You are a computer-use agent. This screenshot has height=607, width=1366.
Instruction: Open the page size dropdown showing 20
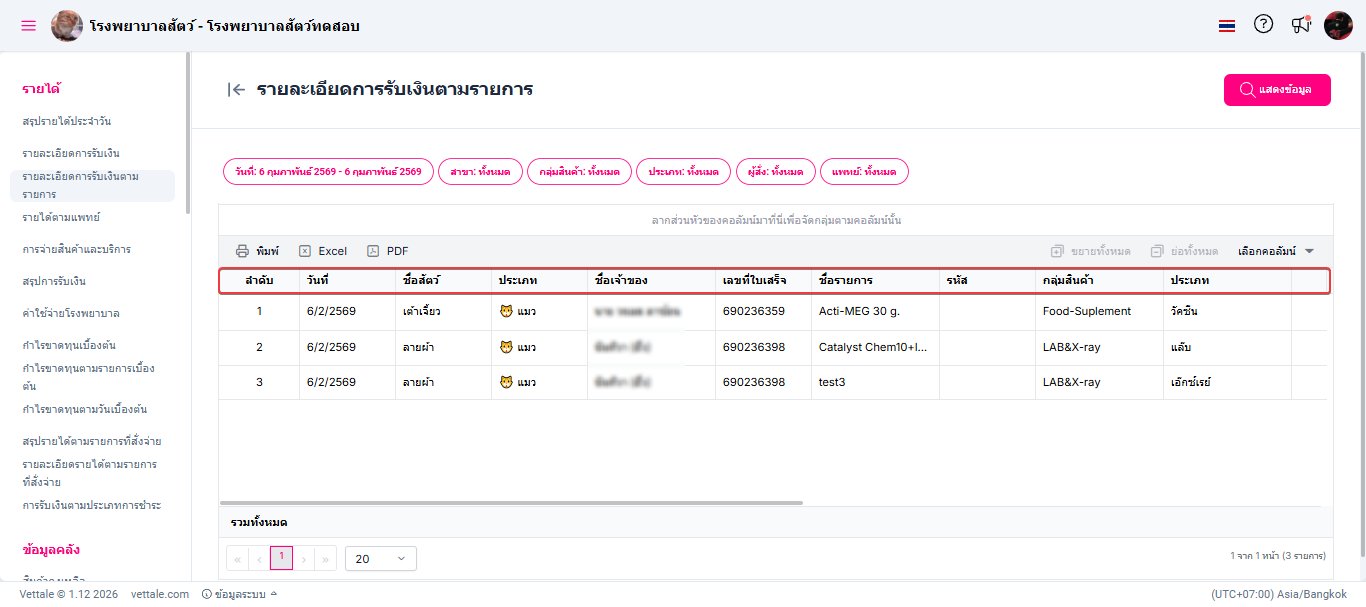click(380, 558)
